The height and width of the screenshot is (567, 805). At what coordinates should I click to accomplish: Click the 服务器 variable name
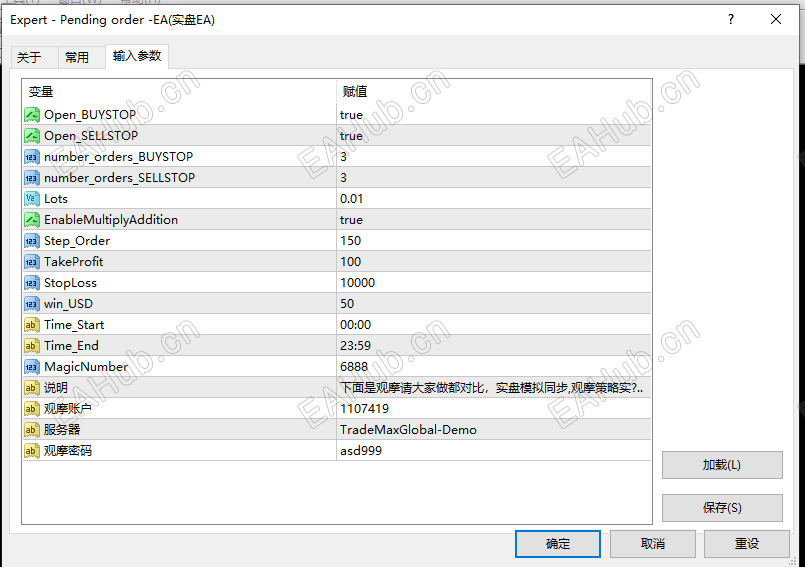[62, 430]
